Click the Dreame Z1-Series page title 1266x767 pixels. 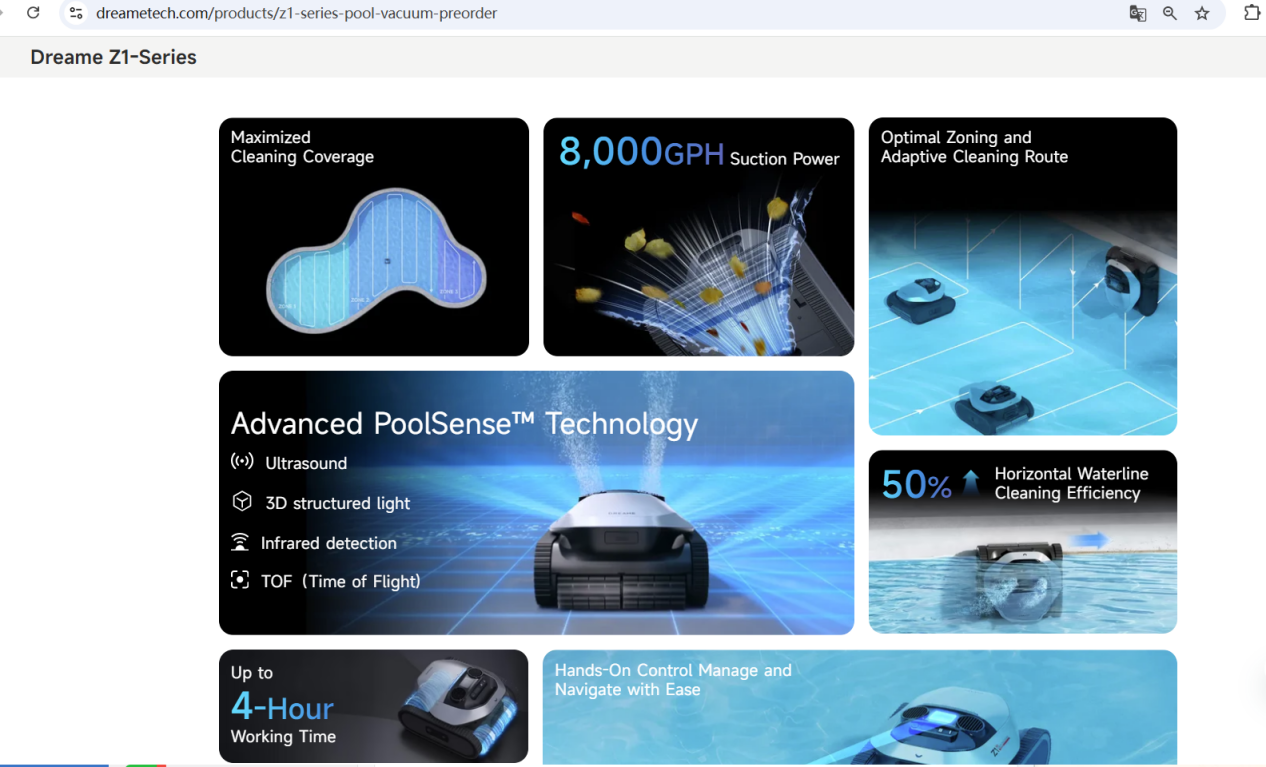coord(114,57)
